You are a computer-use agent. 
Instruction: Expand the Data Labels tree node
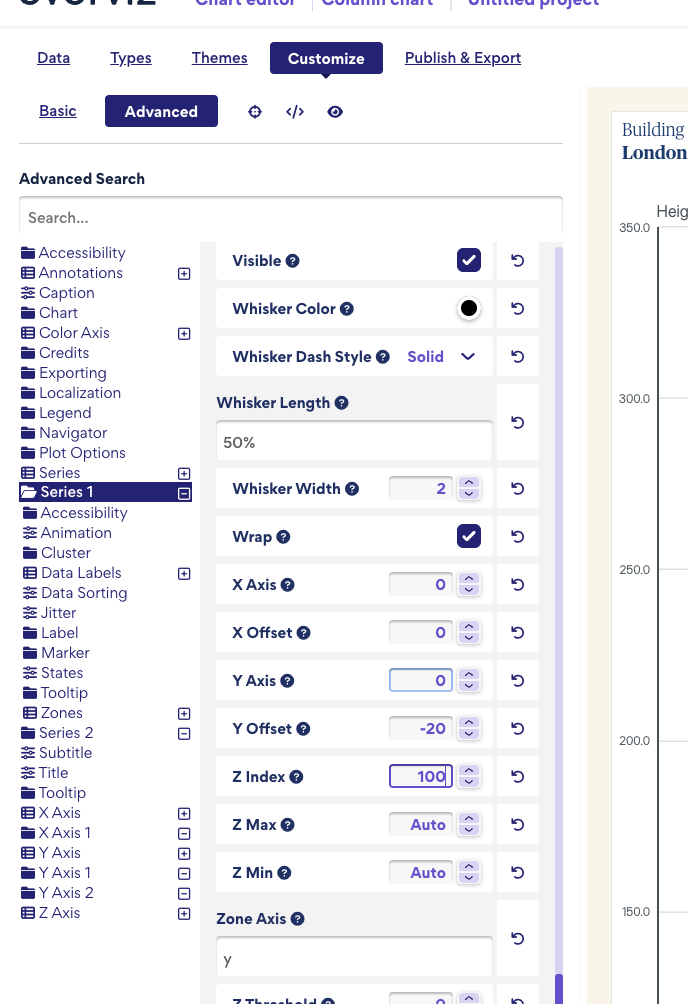click(184, 574)
